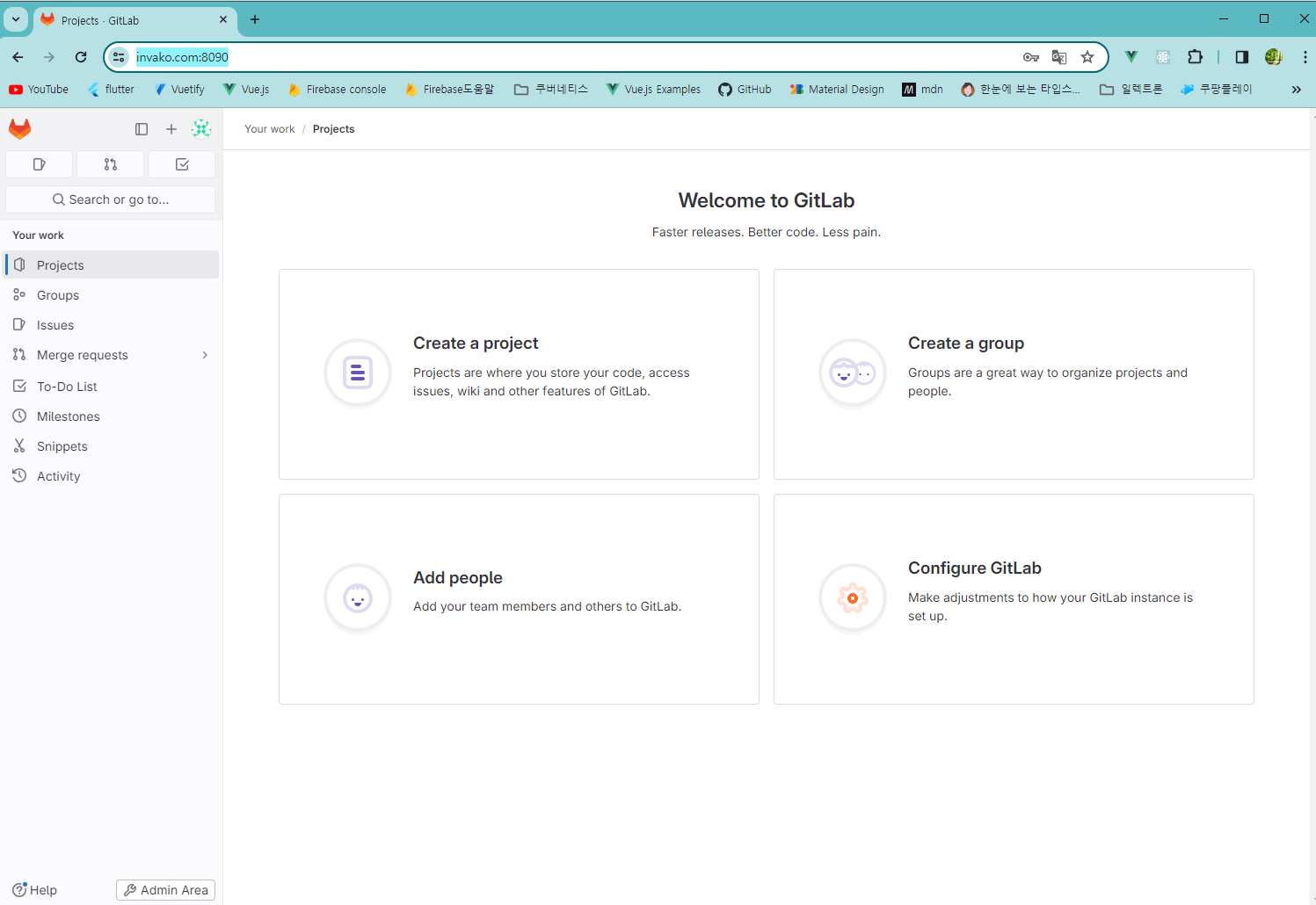Open Material Design bookmark

coord(837,90)
